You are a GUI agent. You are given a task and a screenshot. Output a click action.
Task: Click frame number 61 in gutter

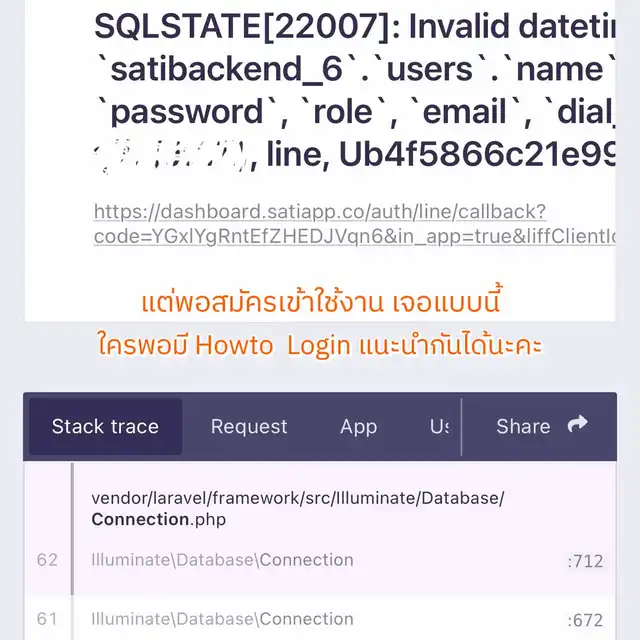pyautogui.click(x=47, y=619)
